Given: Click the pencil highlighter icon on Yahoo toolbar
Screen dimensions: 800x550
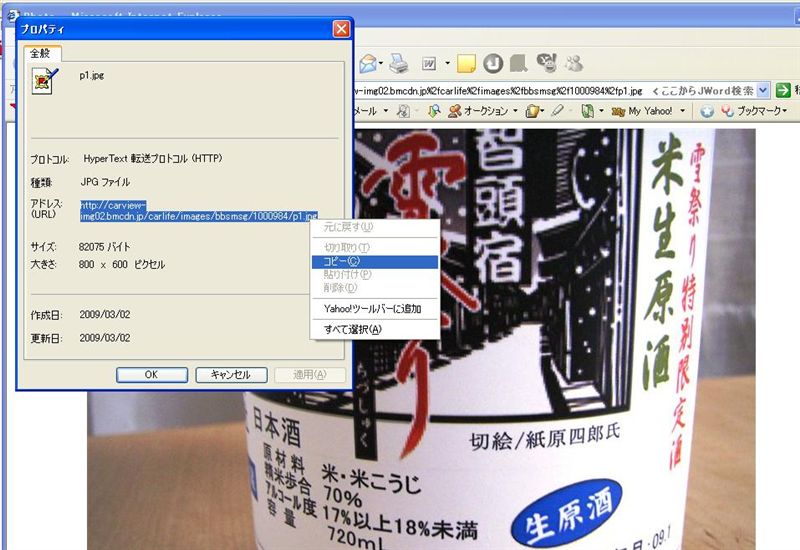Looking at the screenshot, I should click(x=558, y=111).
